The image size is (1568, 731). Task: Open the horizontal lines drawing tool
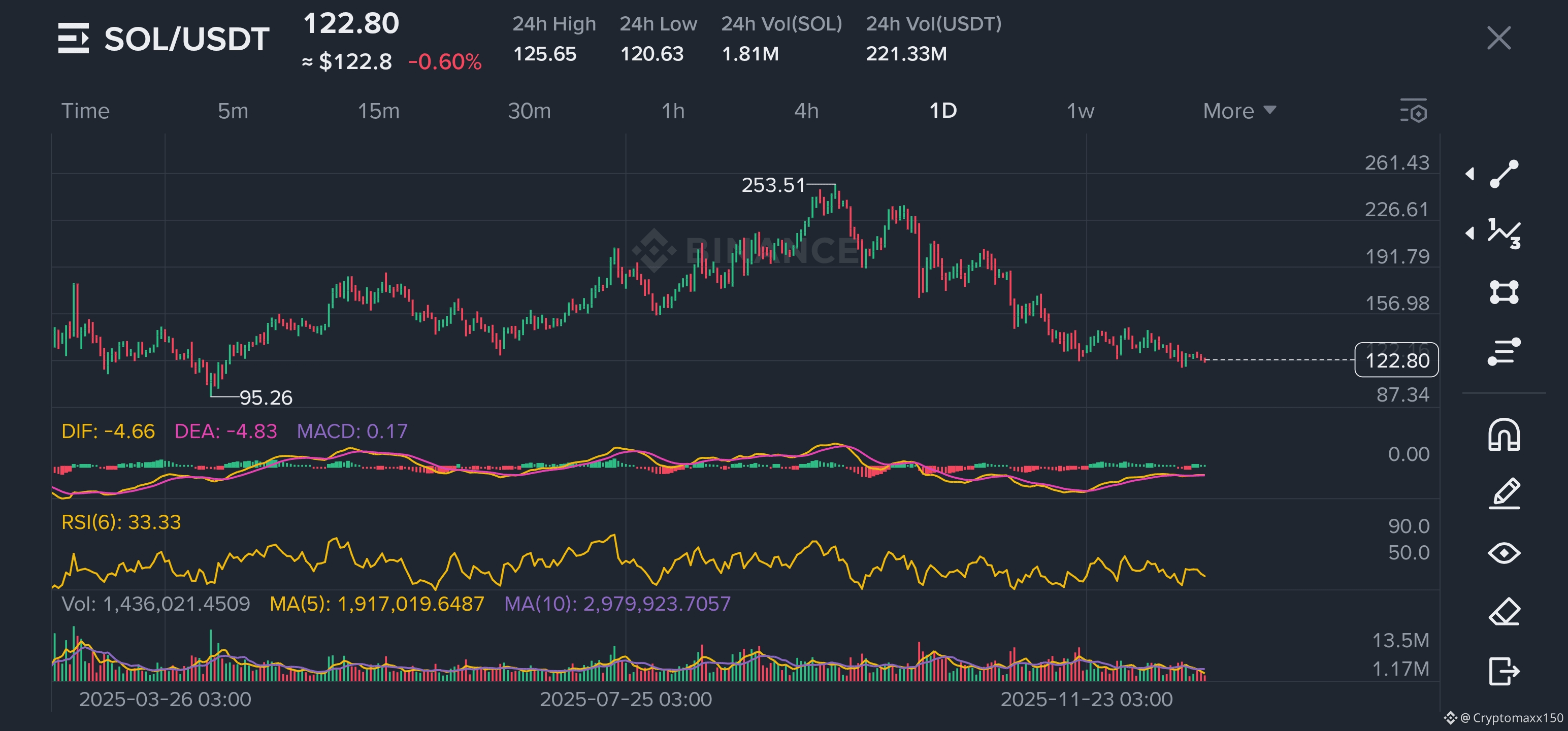pos(1504,352)
